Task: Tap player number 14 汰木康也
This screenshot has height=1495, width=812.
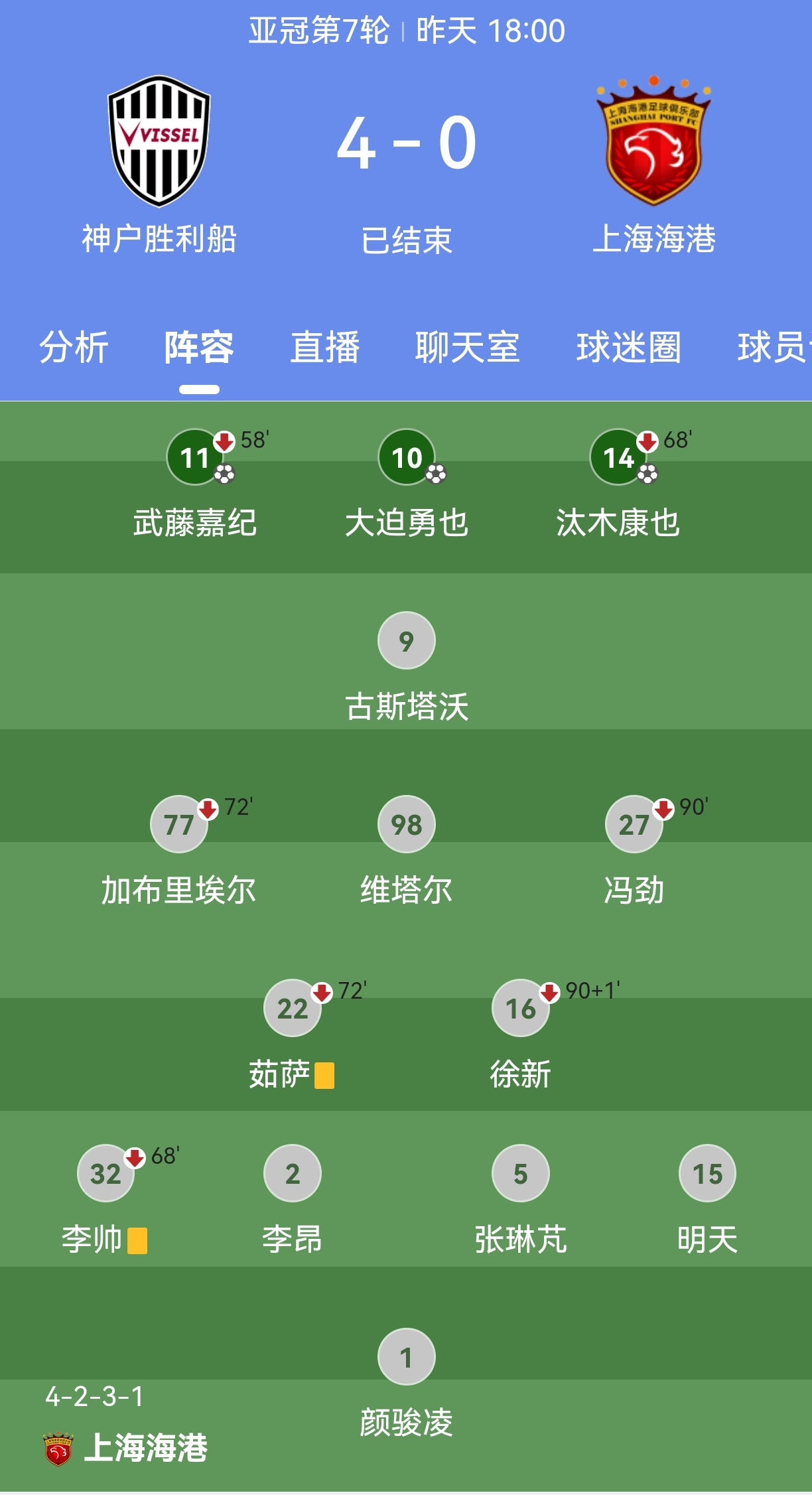Action: (x=618, y=457)
